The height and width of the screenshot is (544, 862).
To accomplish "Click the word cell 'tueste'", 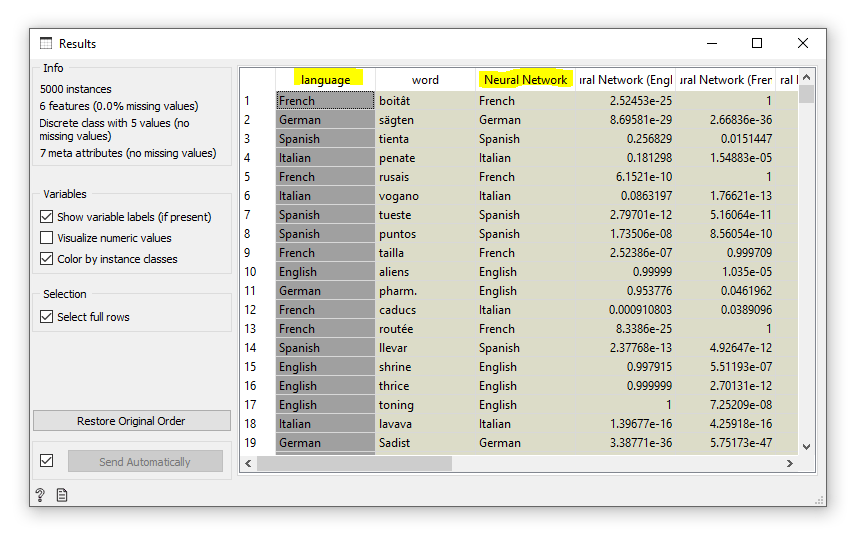I will pos(426,215).
